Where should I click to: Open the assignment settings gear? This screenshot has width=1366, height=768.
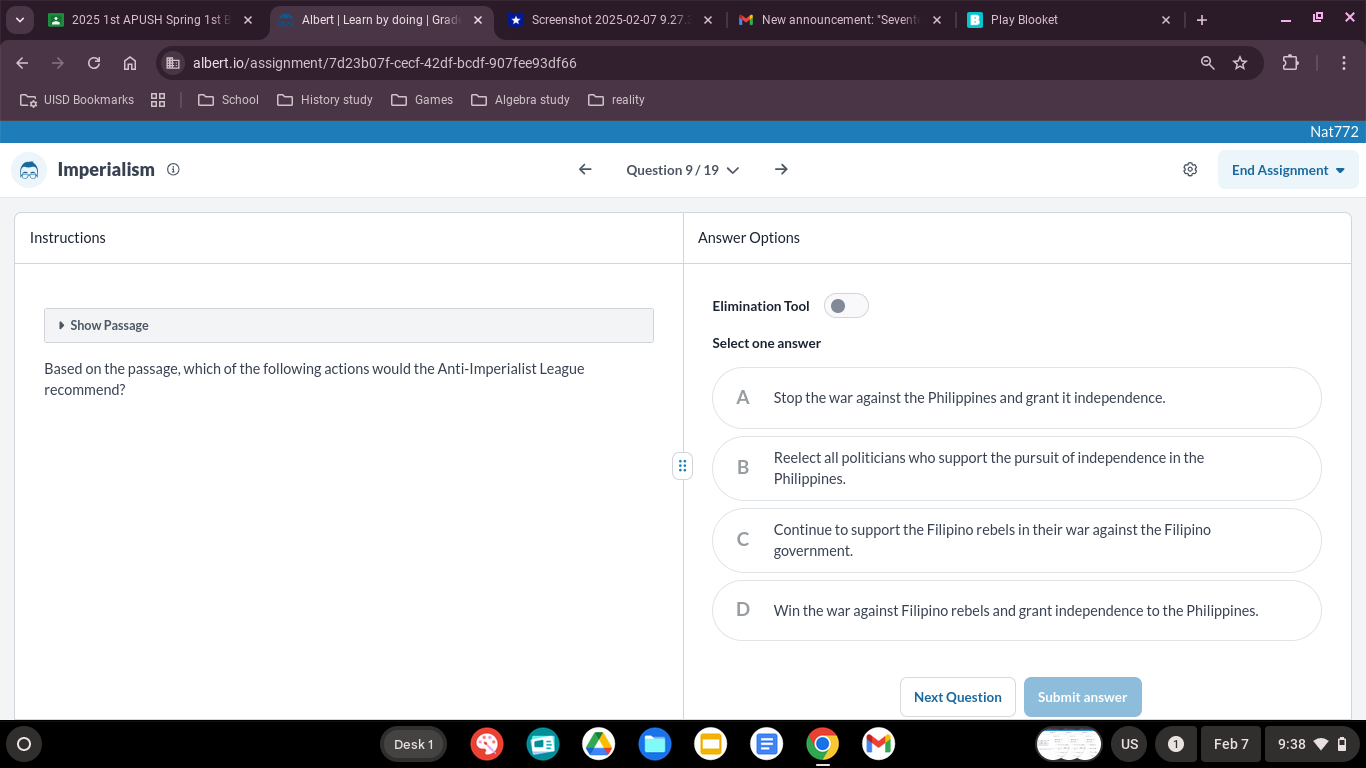click(1190, 170)
